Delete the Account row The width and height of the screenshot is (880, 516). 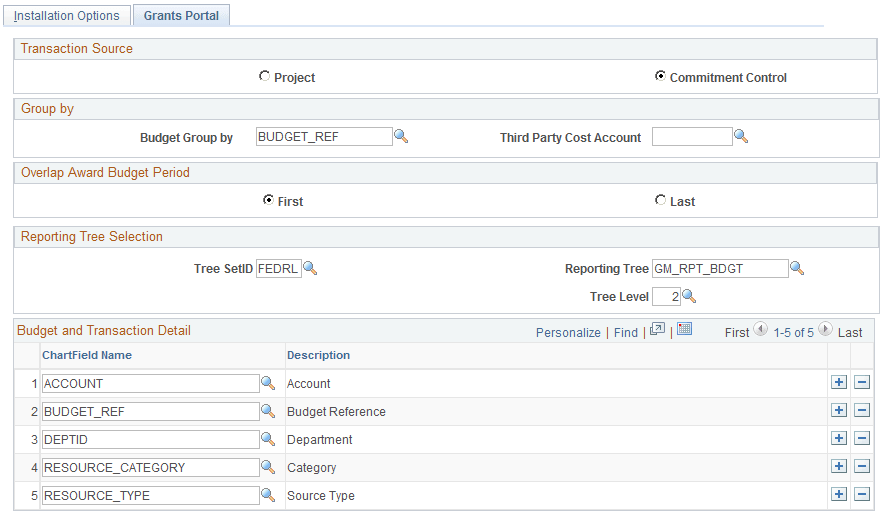pos(862,382)
